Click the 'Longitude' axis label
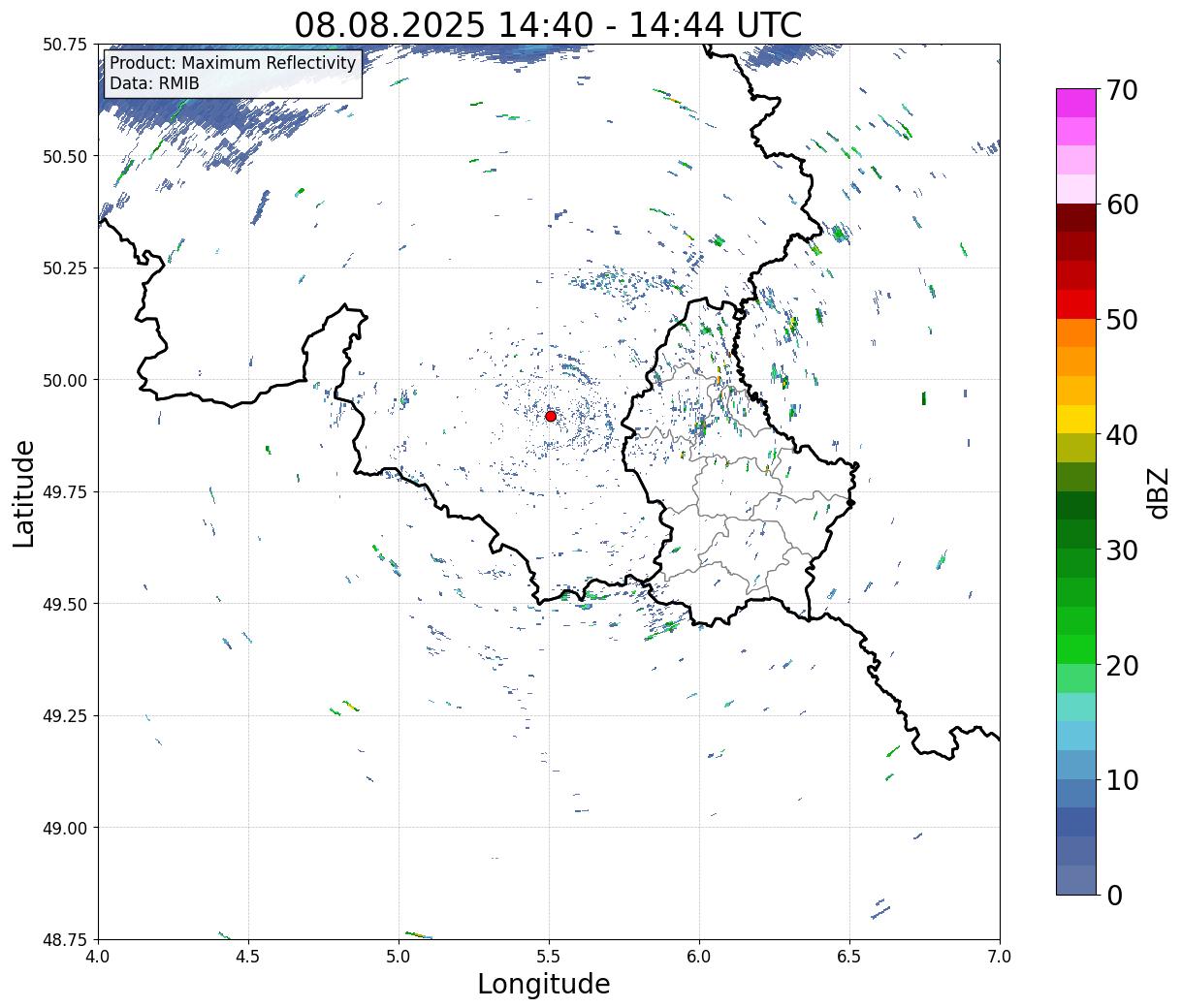The height and width of the screenshot is (1008, 1182). 544,984
